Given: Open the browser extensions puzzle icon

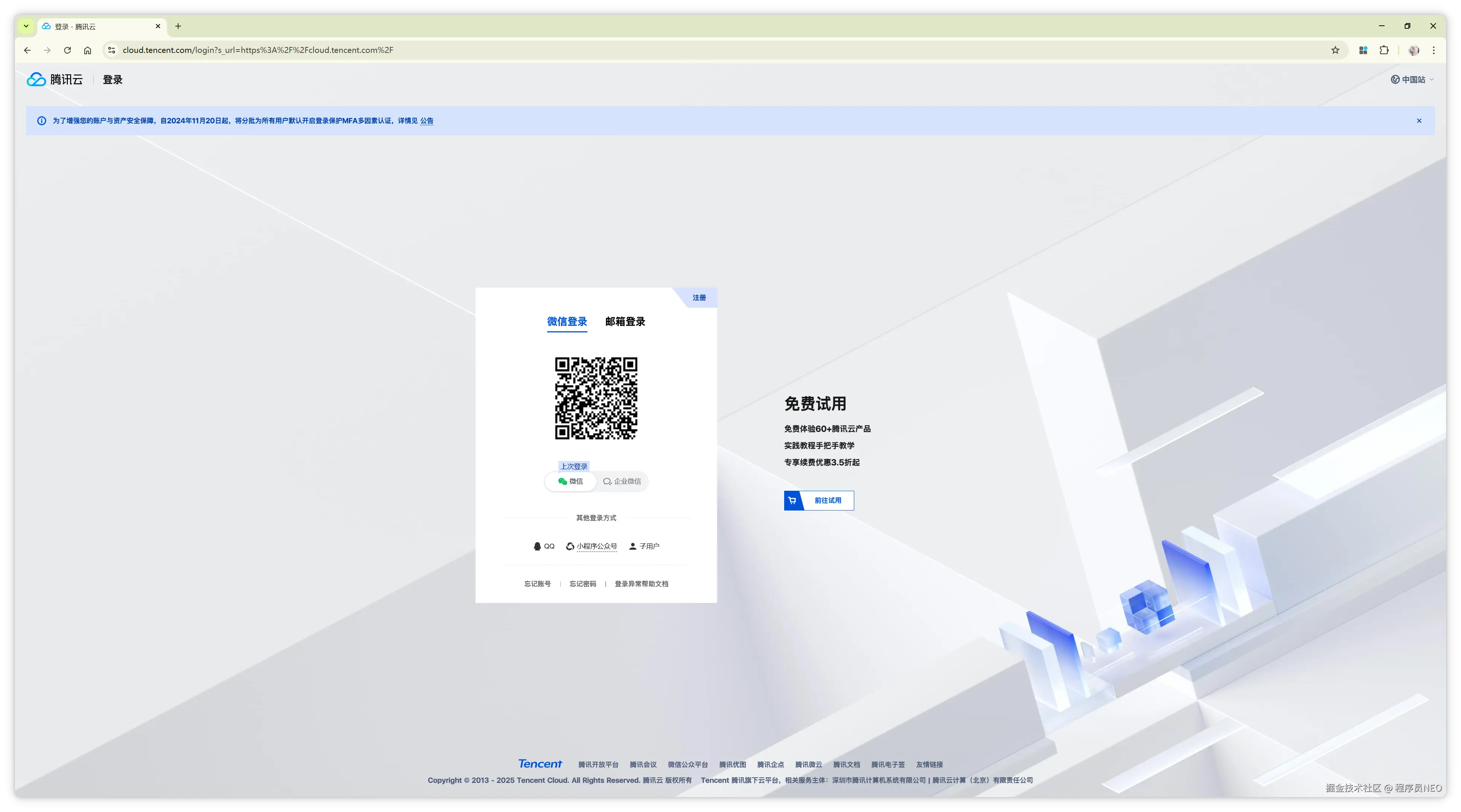Looking at the screenshot, I should click(x=1384, y=50).
